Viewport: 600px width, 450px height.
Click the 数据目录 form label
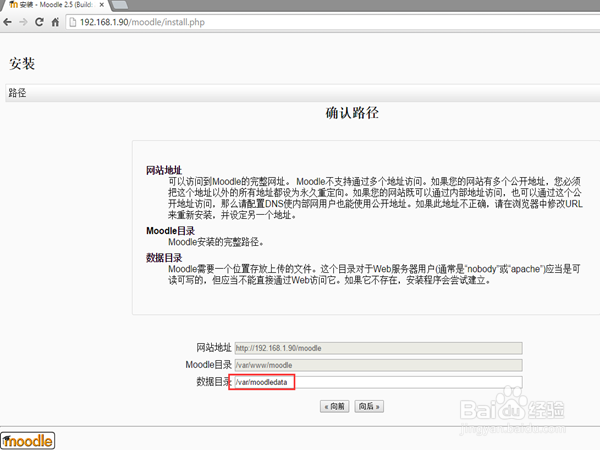tap(213, 382)
